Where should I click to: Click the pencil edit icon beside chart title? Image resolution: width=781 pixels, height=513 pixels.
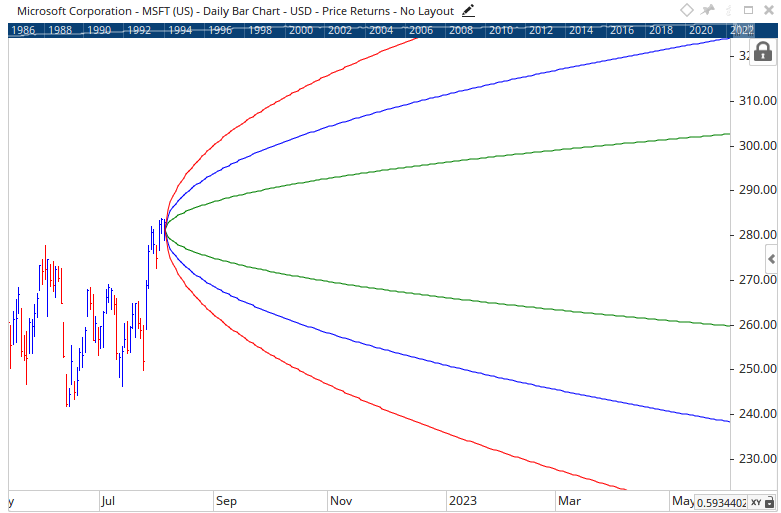[468, 10]
